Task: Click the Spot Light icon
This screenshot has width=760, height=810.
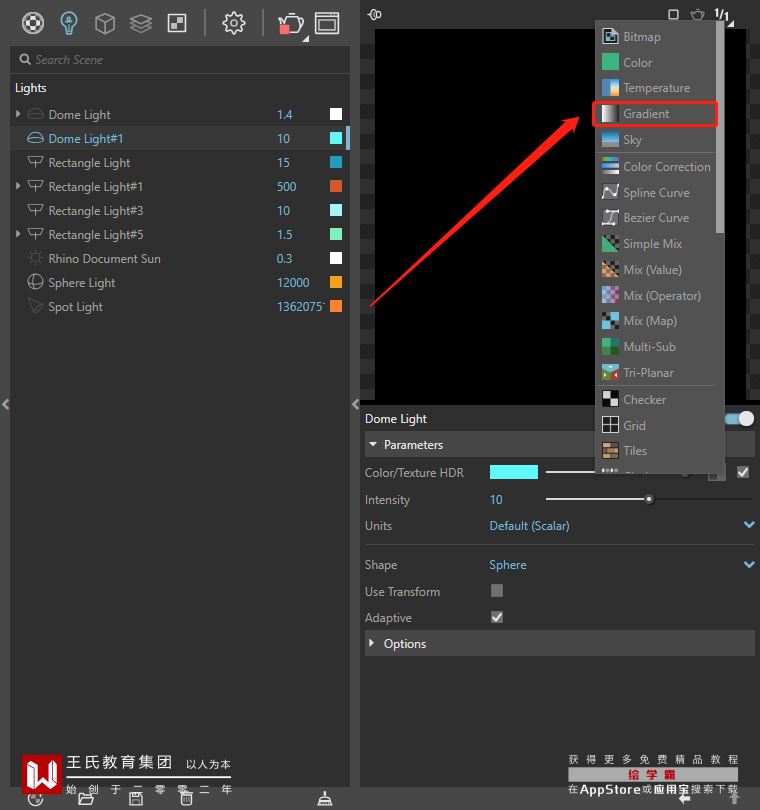Action: [35, 306]
